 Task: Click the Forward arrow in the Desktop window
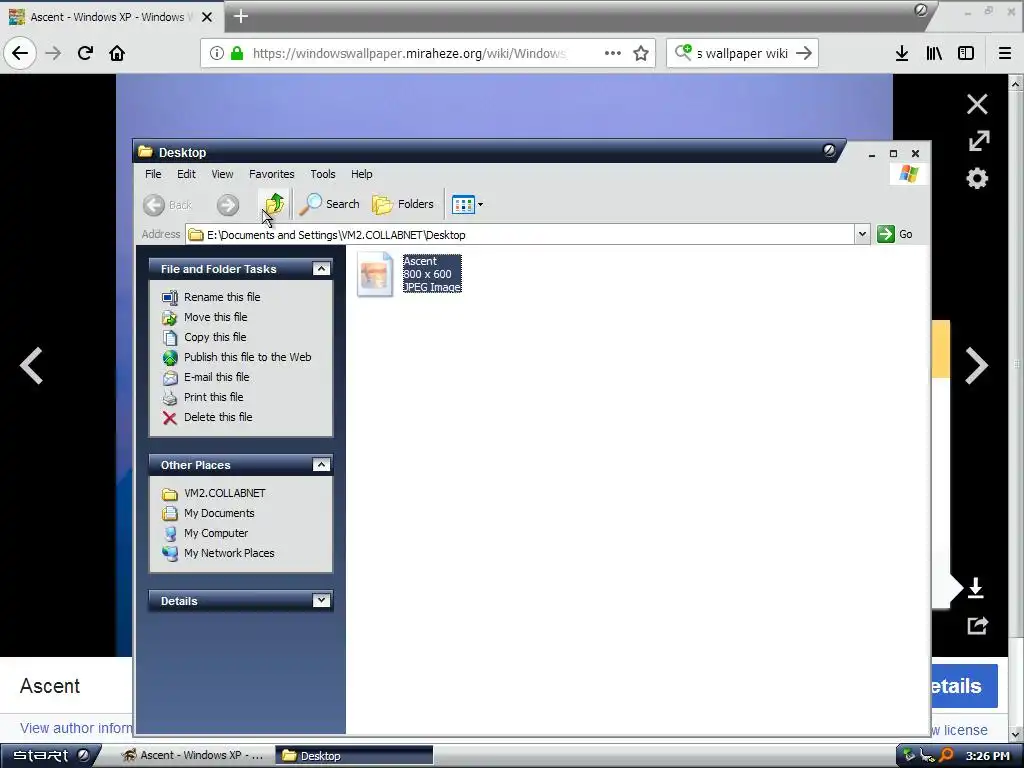228,205
